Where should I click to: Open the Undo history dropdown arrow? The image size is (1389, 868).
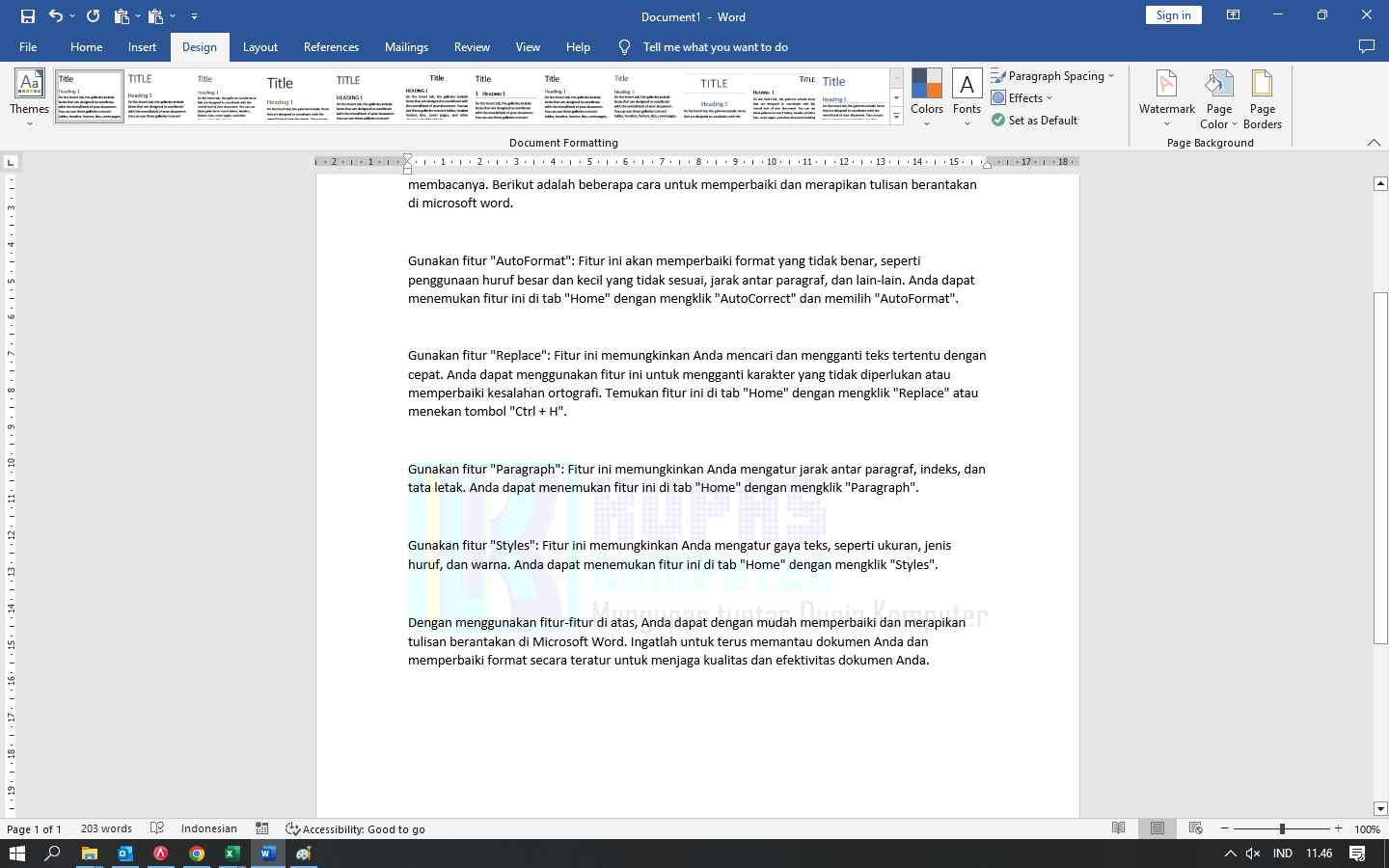point(72,16)
